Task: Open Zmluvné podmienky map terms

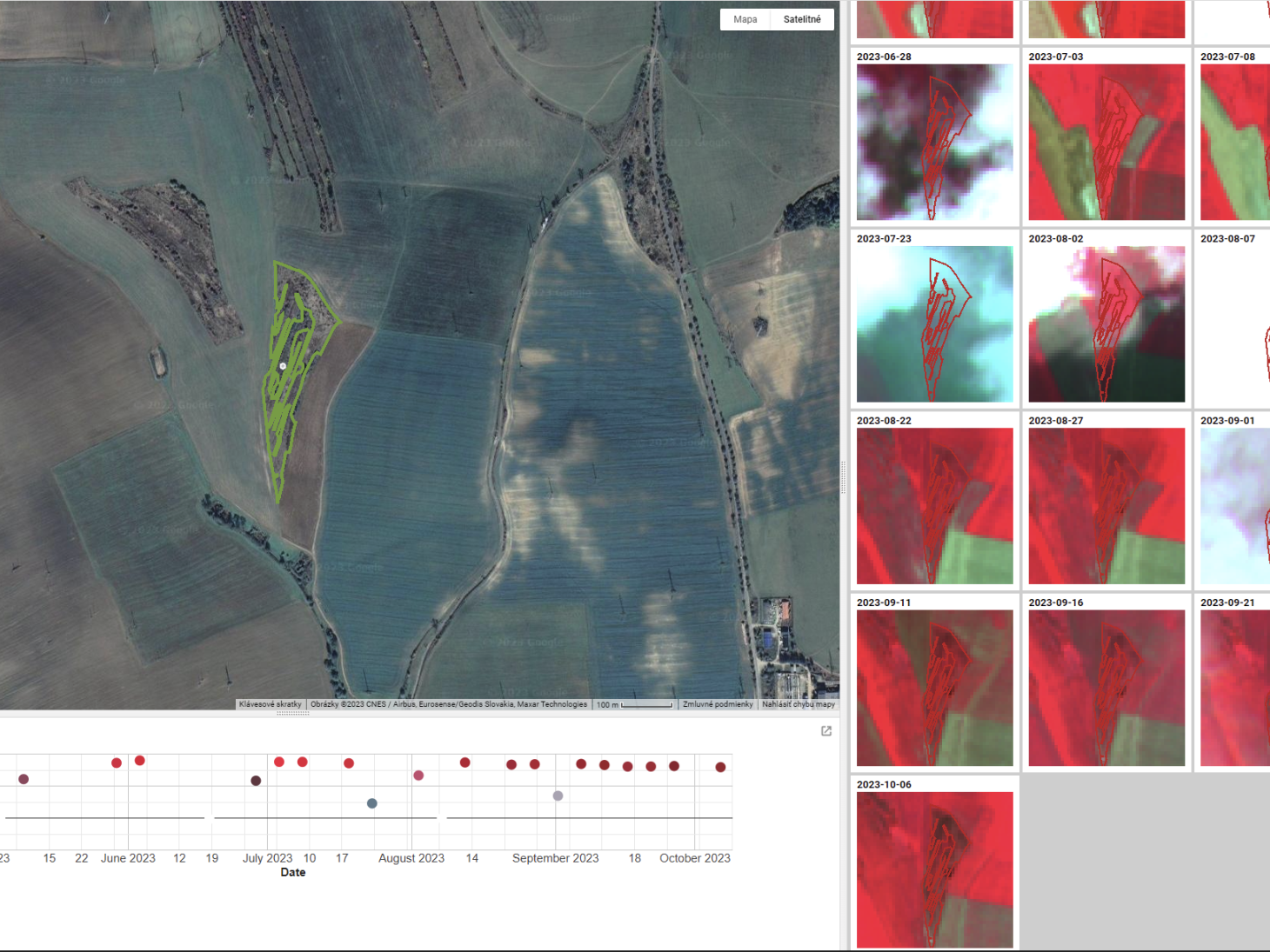Action: point(718,704)
